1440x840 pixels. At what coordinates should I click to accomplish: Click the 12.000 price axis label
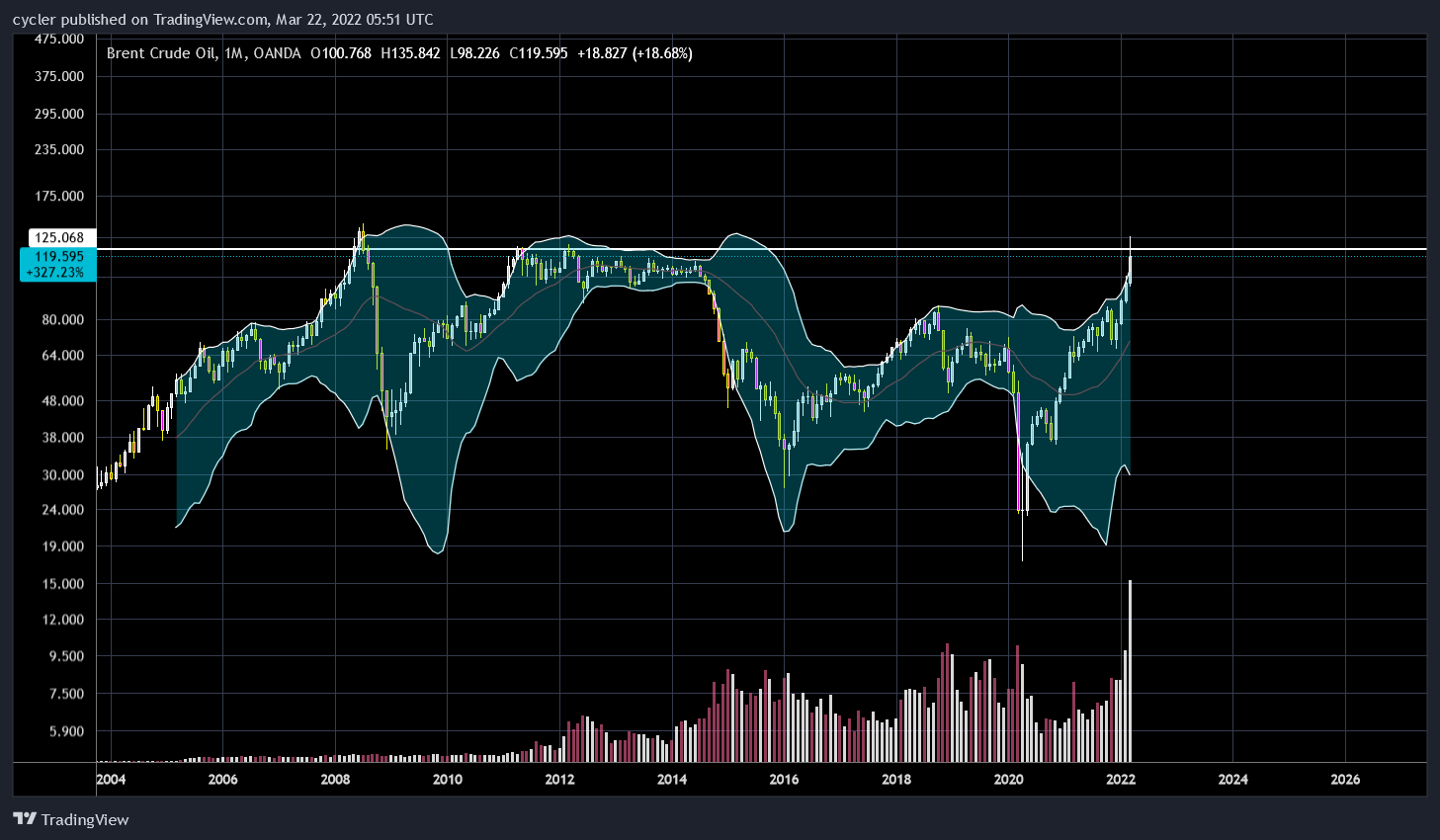pos(62,620)
